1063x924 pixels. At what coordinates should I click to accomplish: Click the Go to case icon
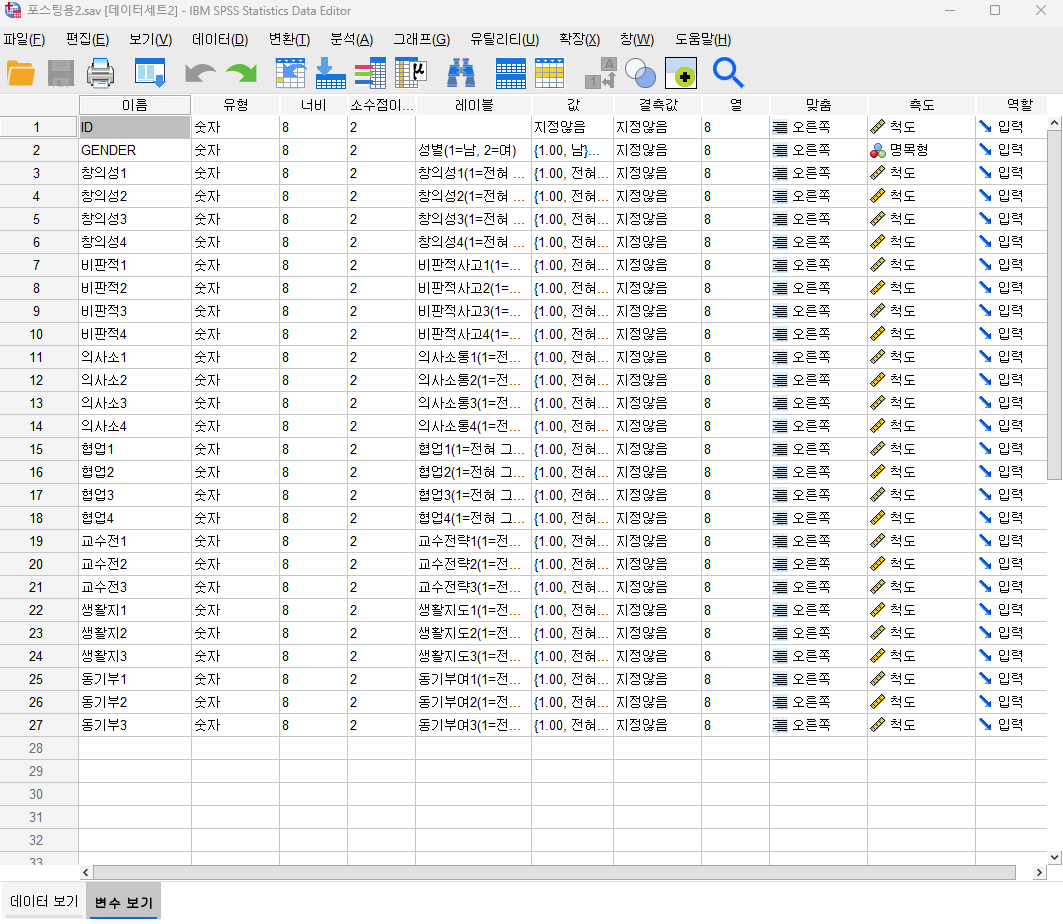[x=290, y=73]
